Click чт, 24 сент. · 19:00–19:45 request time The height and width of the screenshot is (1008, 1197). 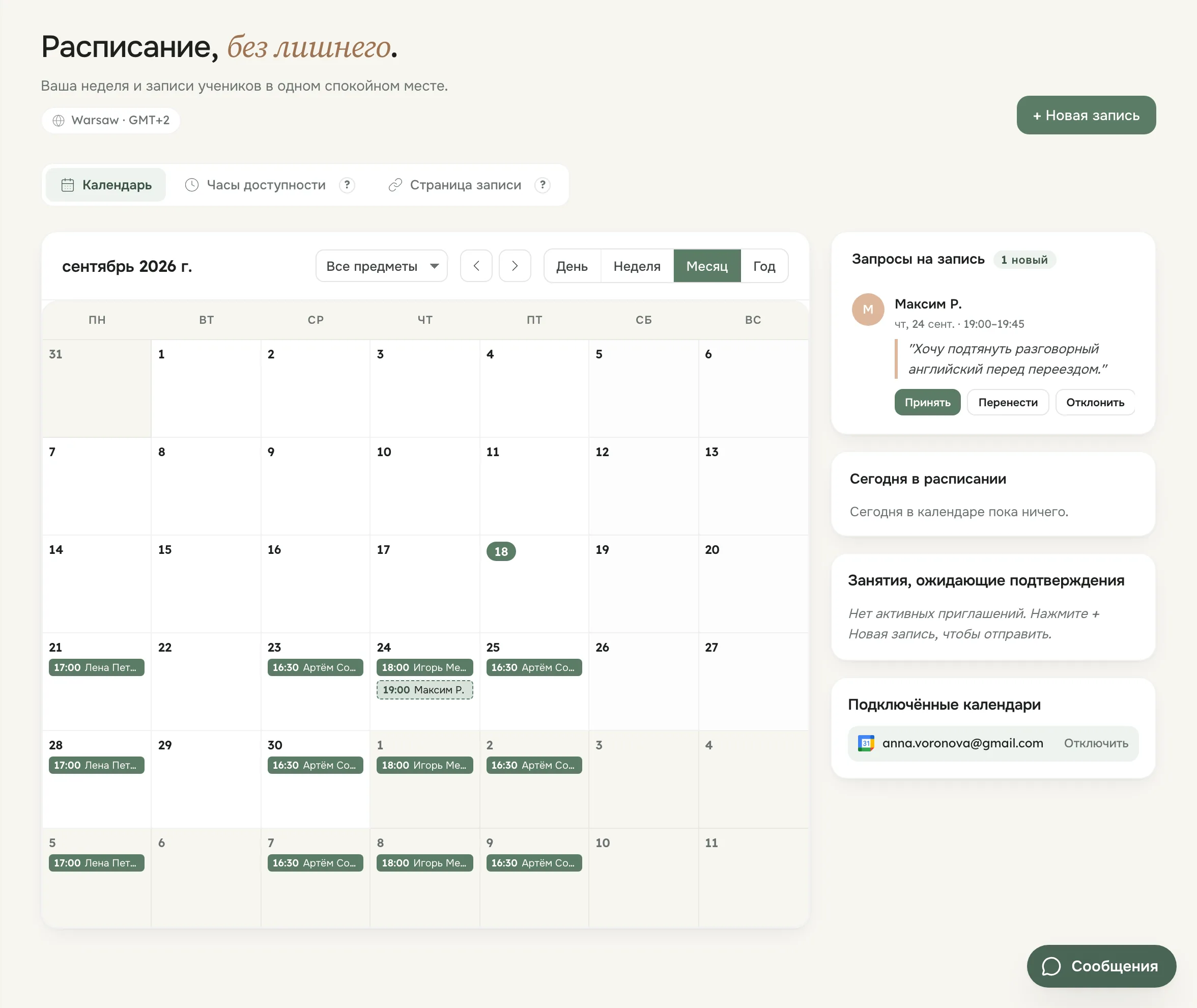959,324
